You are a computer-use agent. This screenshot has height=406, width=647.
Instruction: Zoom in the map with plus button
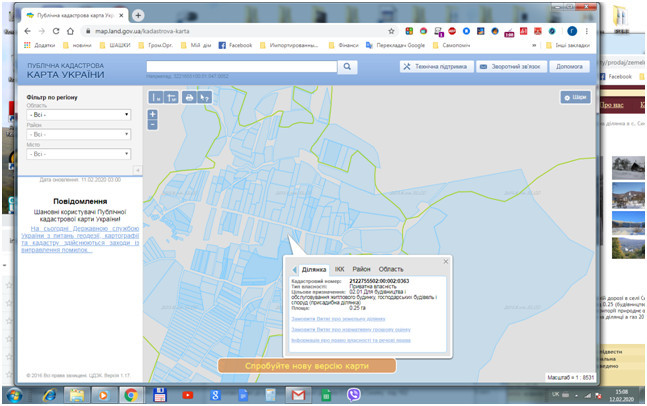coord(152,114)
